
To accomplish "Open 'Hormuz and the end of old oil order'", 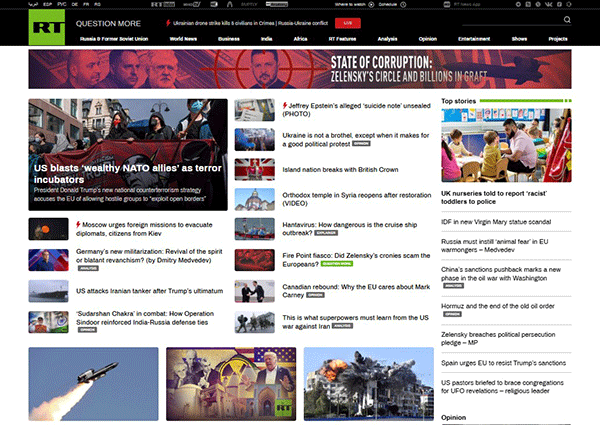I will (497, 306).
